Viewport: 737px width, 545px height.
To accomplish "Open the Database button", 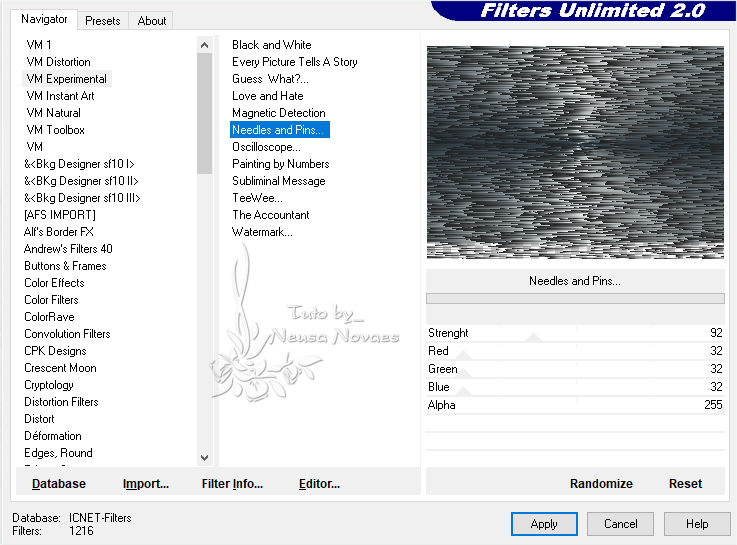I will click(x=59, y=483).
